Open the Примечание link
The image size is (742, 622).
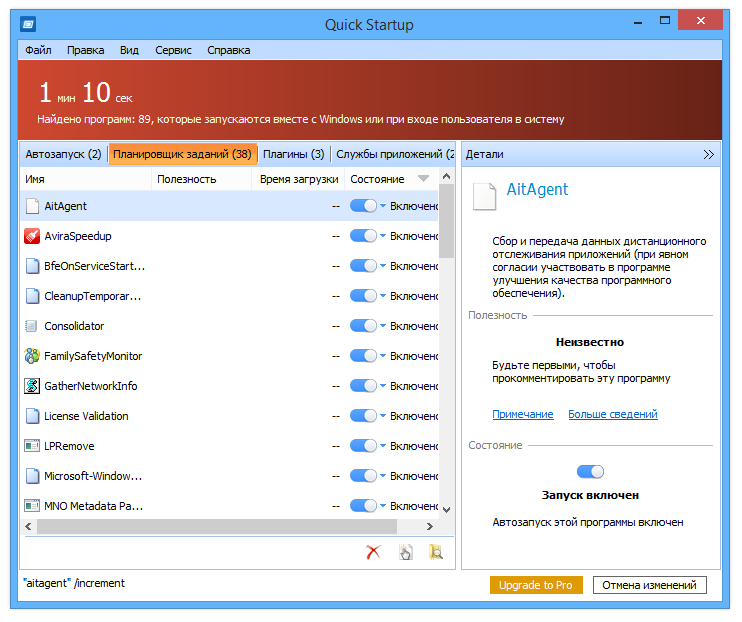click(522, 414)
